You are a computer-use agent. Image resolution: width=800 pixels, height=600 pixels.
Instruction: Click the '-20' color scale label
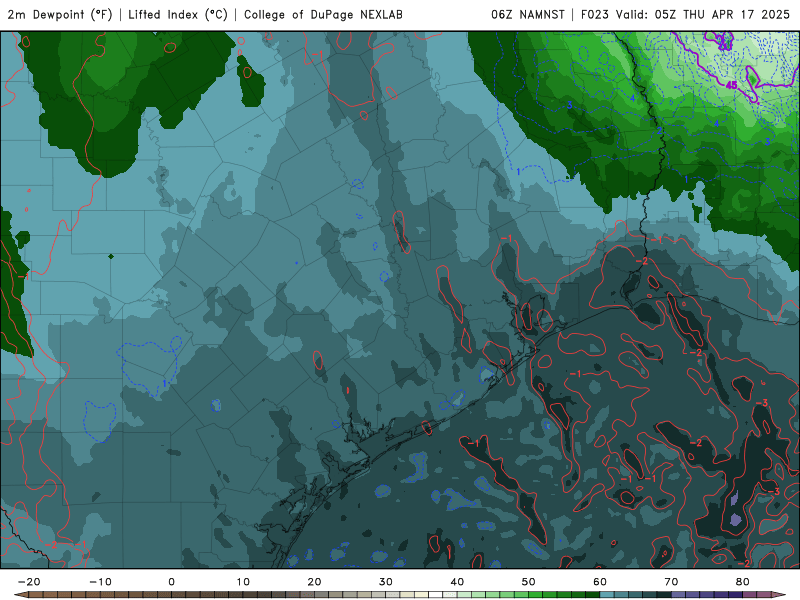[x=29, y=582]
